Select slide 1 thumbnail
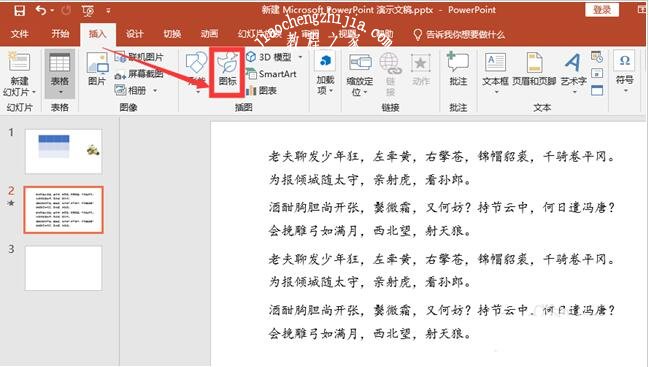 coord(63,151)
